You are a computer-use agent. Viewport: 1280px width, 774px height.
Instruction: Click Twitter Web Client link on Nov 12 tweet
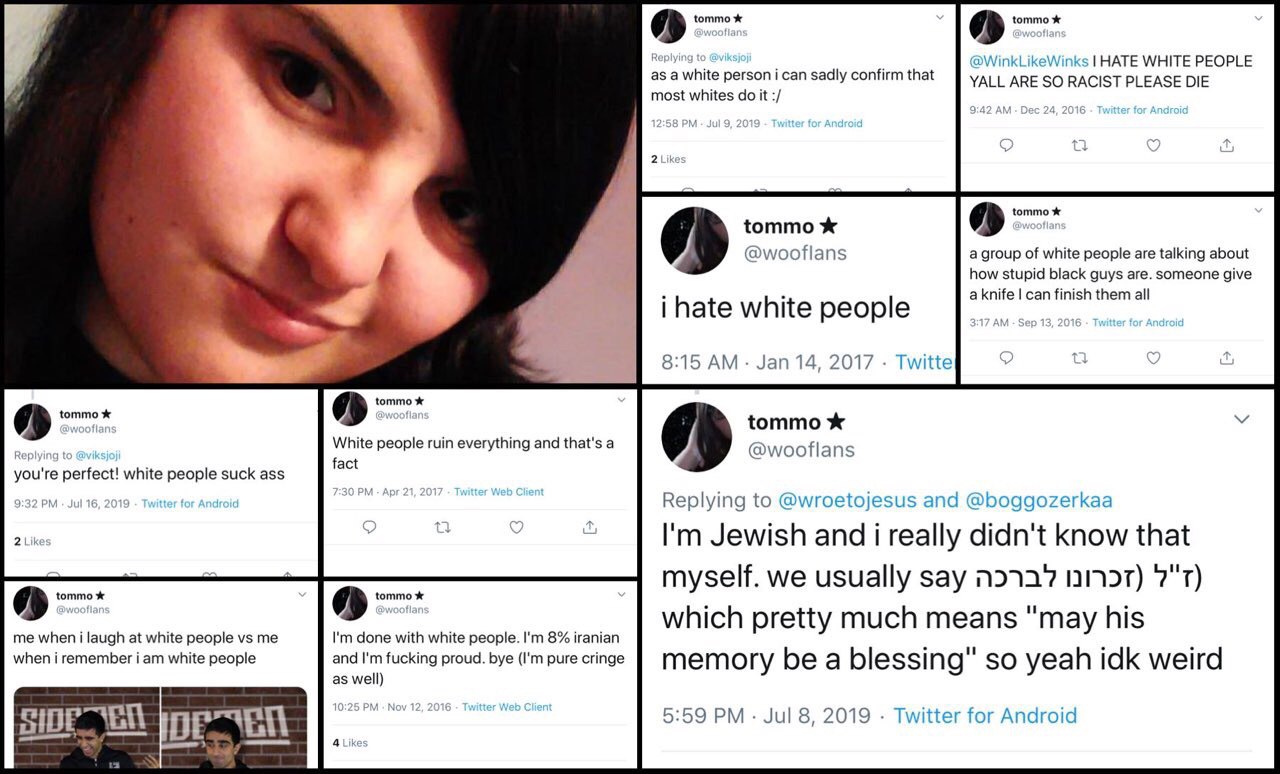[x=507, y=707]
